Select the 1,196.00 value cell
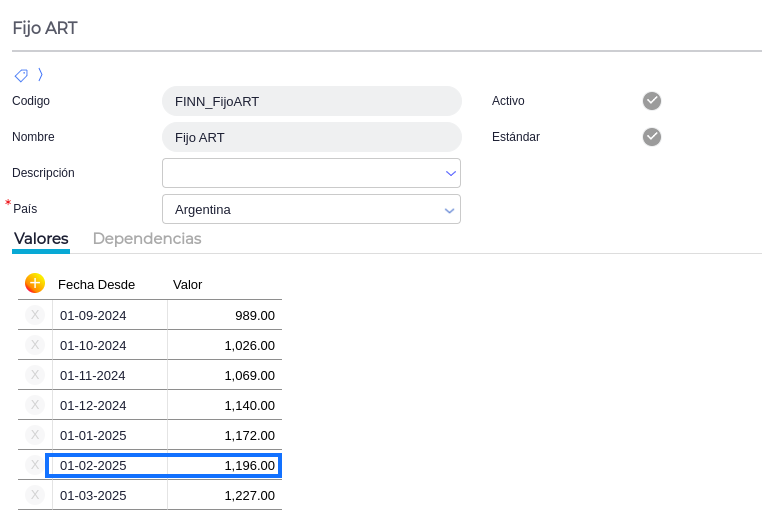This screenshot has width=762, height=510. (224, 465)
